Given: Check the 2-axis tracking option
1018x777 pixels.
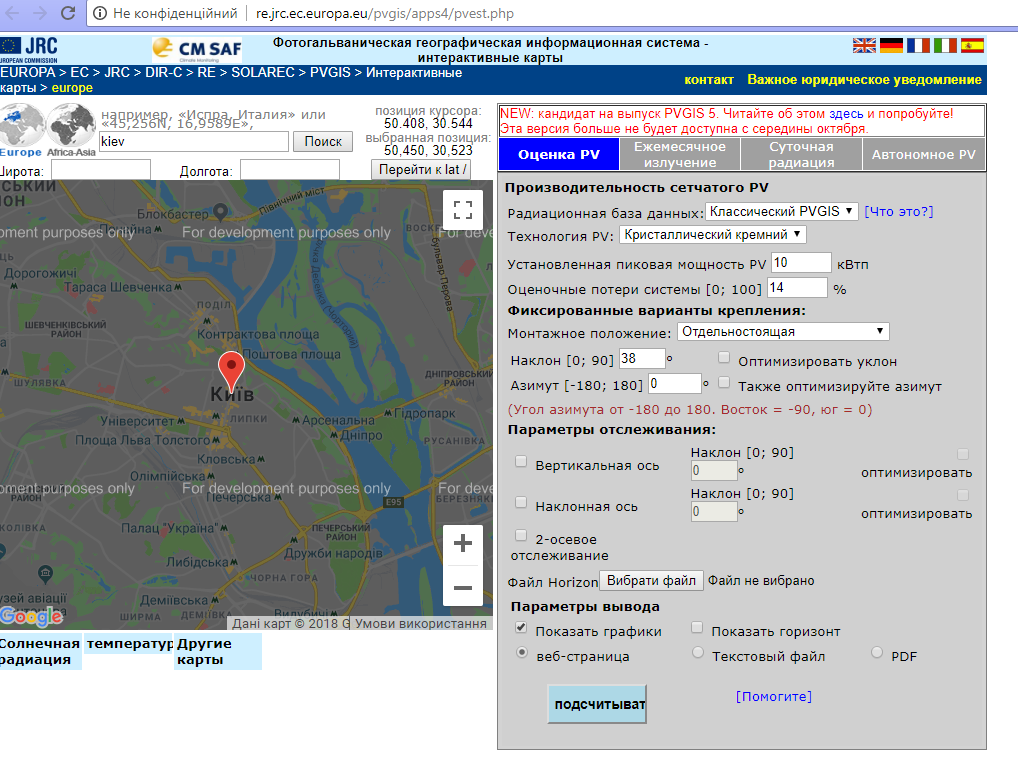Looking at the screenshot, I should pos(520,536).
